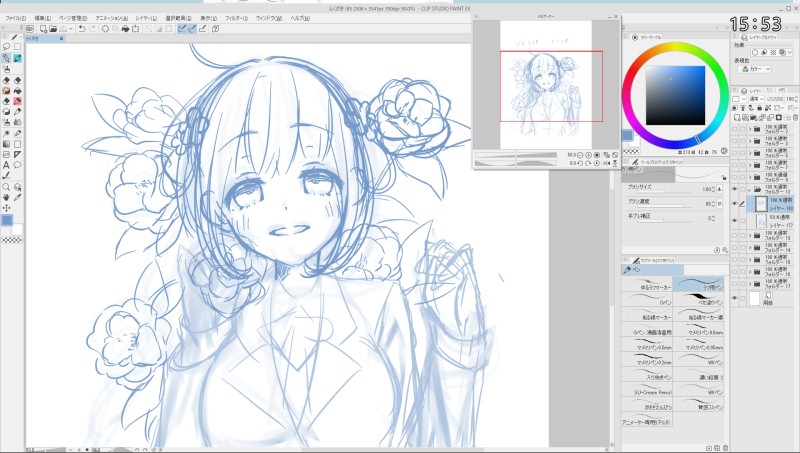Open the ヘルプ(H) menu
The width and height of the screenshot is (800, 453).
(x=300, y=18)
